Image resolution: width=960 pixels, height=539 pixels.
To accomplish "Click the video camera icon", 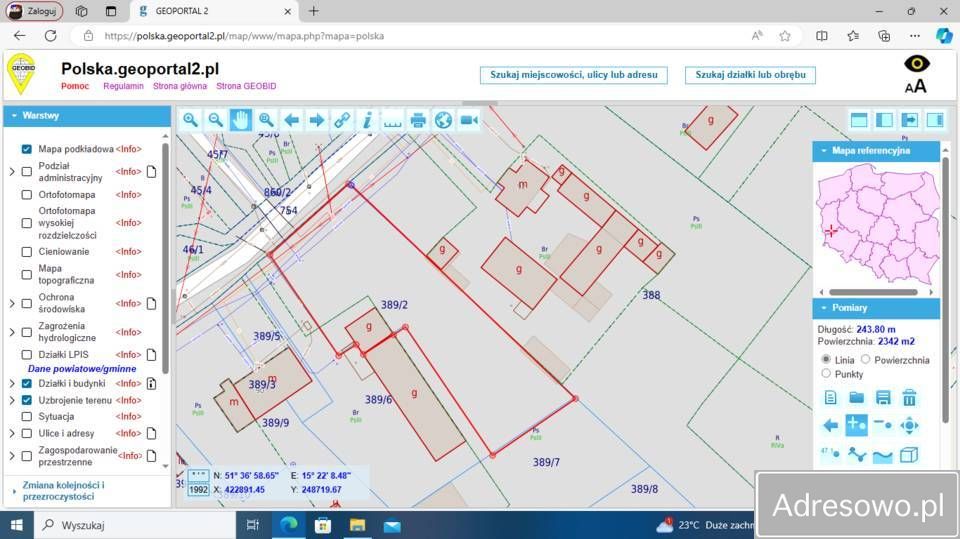I will click(470, 120).
